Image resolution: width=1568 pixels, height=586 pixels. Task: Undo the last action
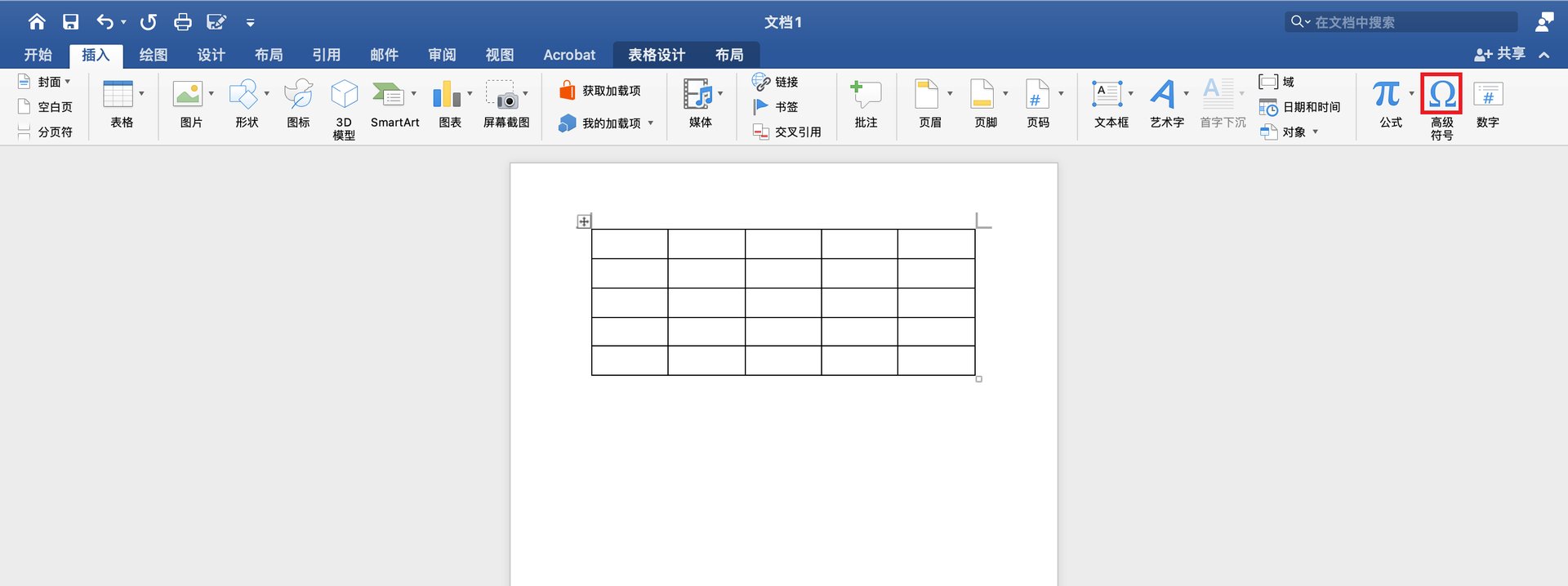[105, 22]
